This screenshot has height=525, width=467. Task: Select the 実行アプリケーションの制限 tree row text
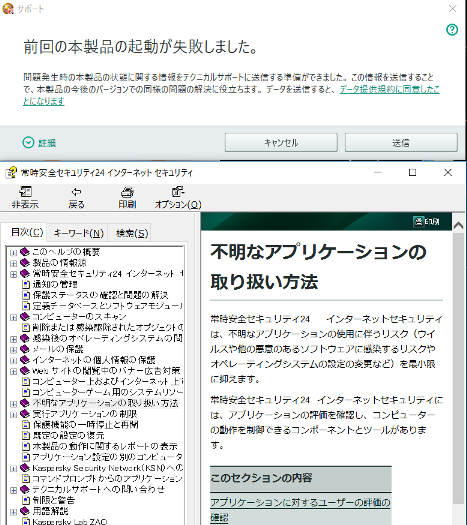84,414
